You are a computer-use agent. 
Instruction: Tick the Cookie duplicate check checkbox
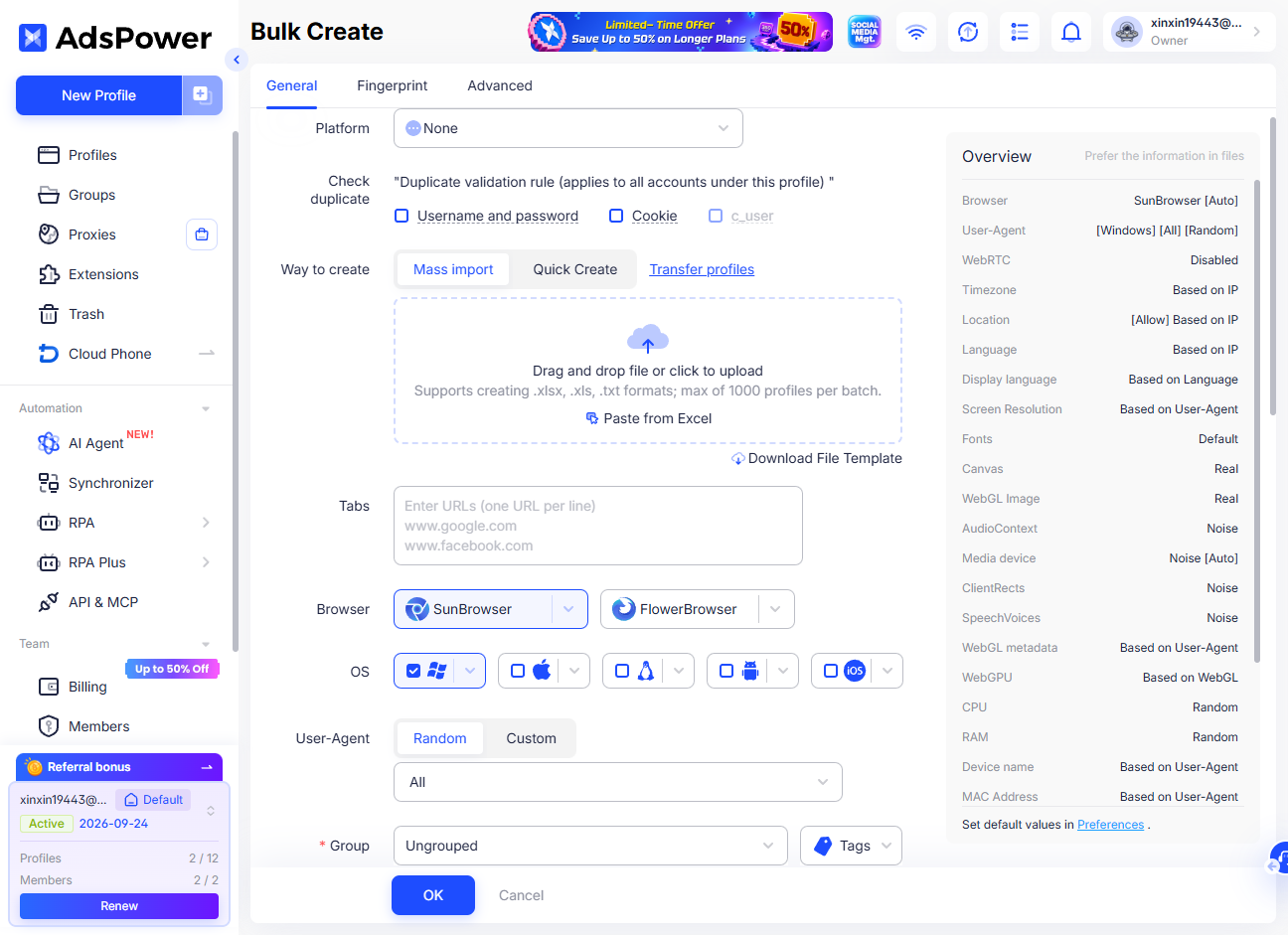click(616, 216)
